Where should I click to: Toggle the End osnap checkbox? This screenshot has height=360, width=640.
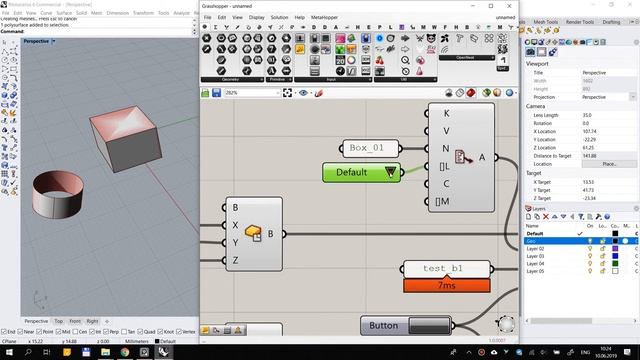[4, 332]
